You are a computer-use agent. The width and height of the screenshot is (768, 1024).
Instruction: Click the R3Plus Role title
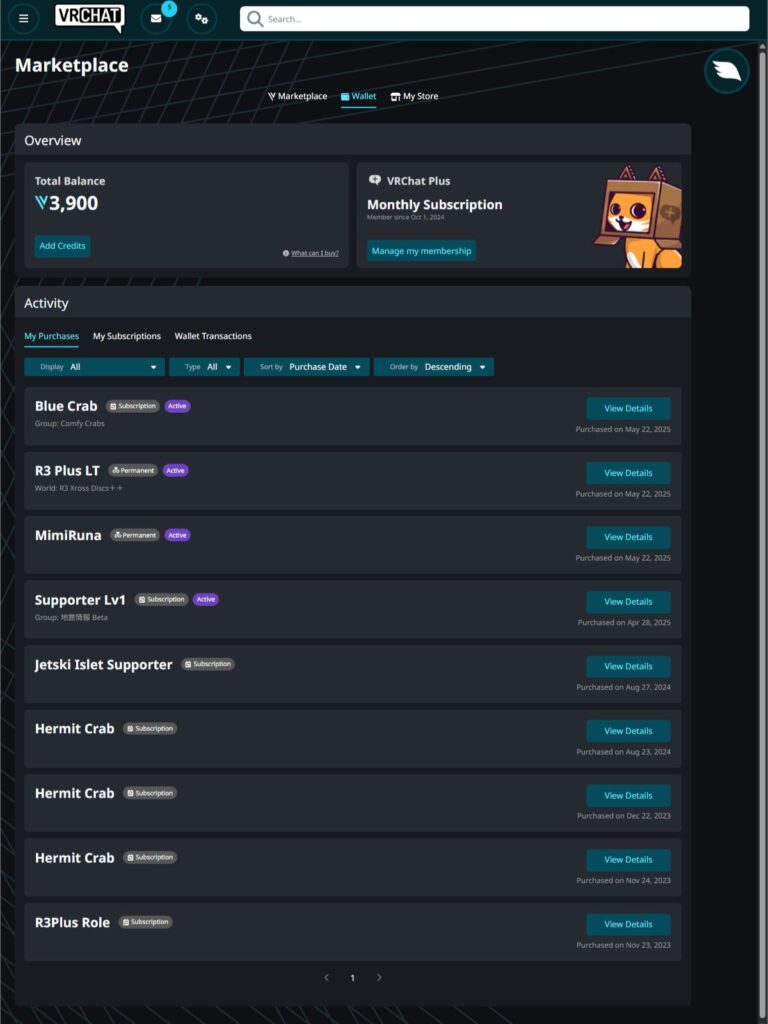[x=72, y=923]
